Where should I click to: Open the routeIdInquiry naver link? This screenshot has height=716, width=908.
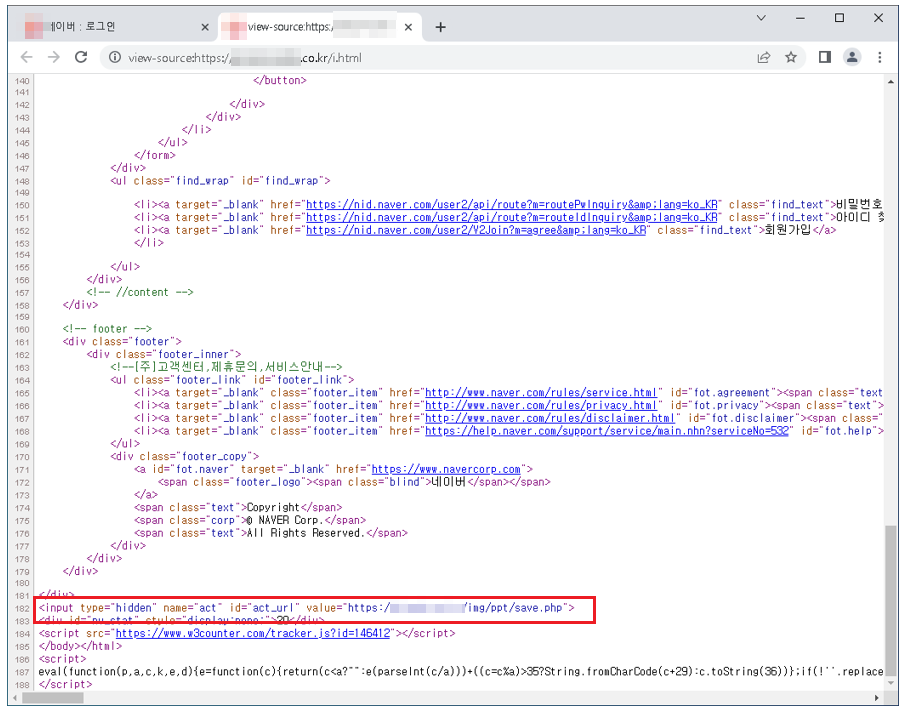click(511, 217)
